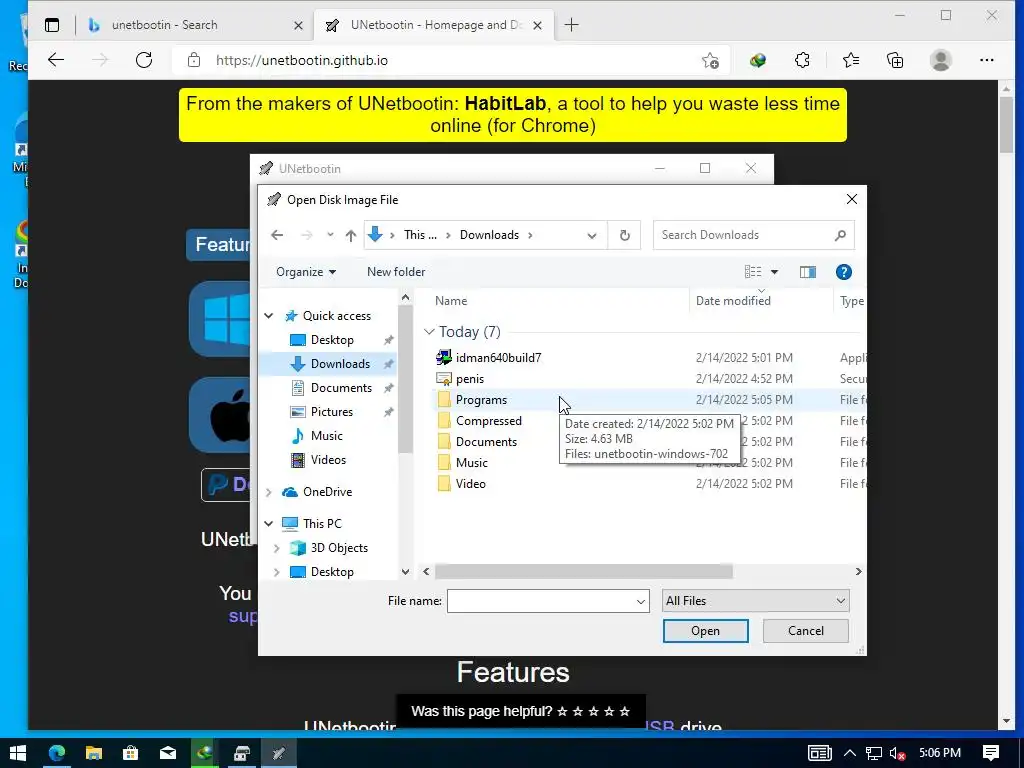
Task: Select OneDrive in navigation pane
Action: click(327, 492)
